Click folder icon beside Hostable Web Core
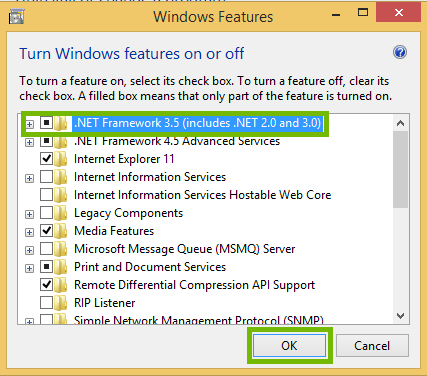 tap(61, 195)
